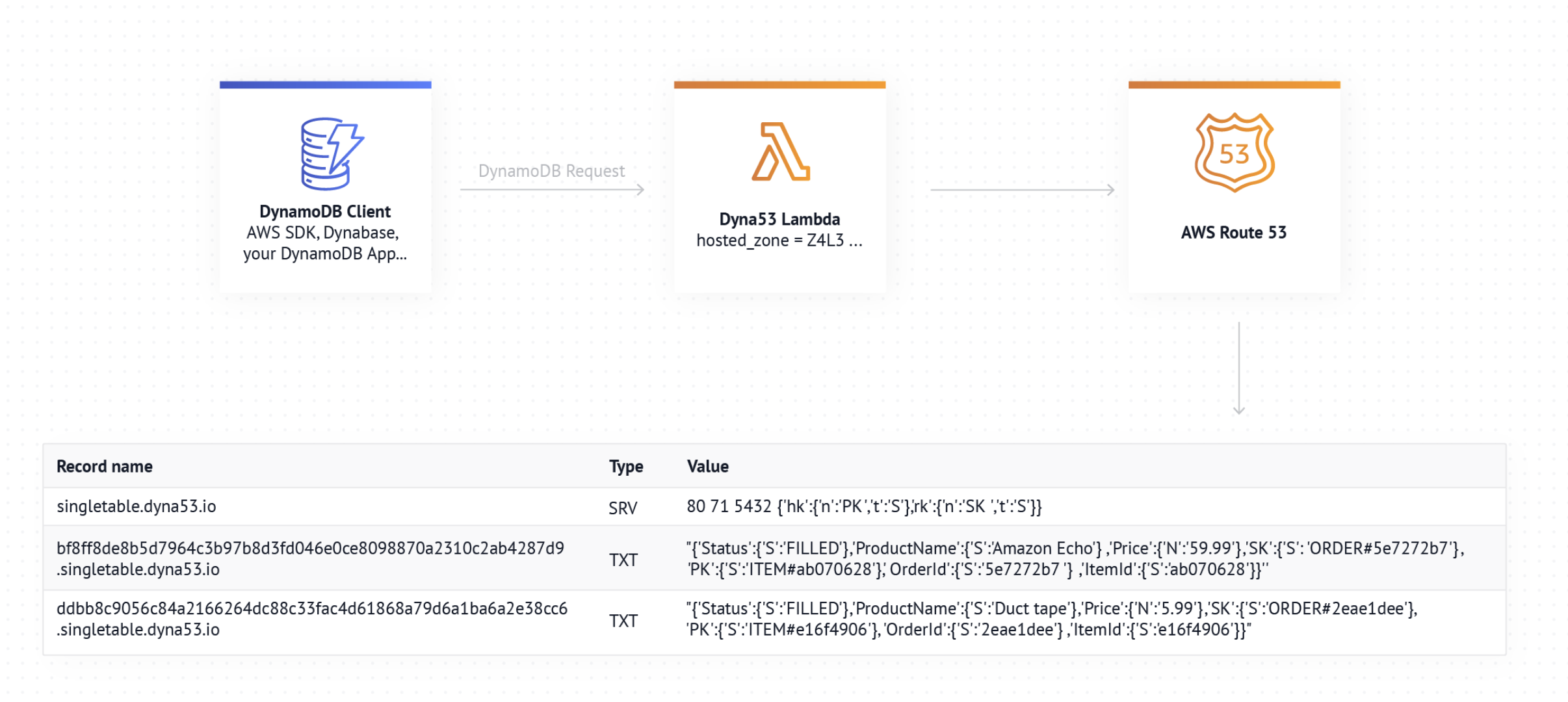This screenshot has width=1568, height=702.
Task: Click the Dyna53 Lambda card title
Action: coord(779,219)
